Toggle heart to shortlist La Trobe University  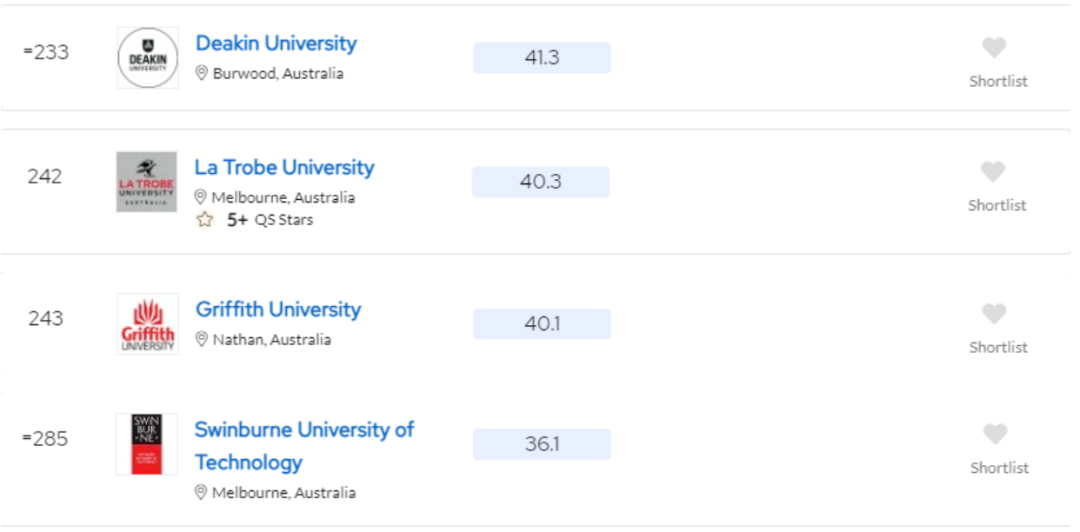coord(992,172)
